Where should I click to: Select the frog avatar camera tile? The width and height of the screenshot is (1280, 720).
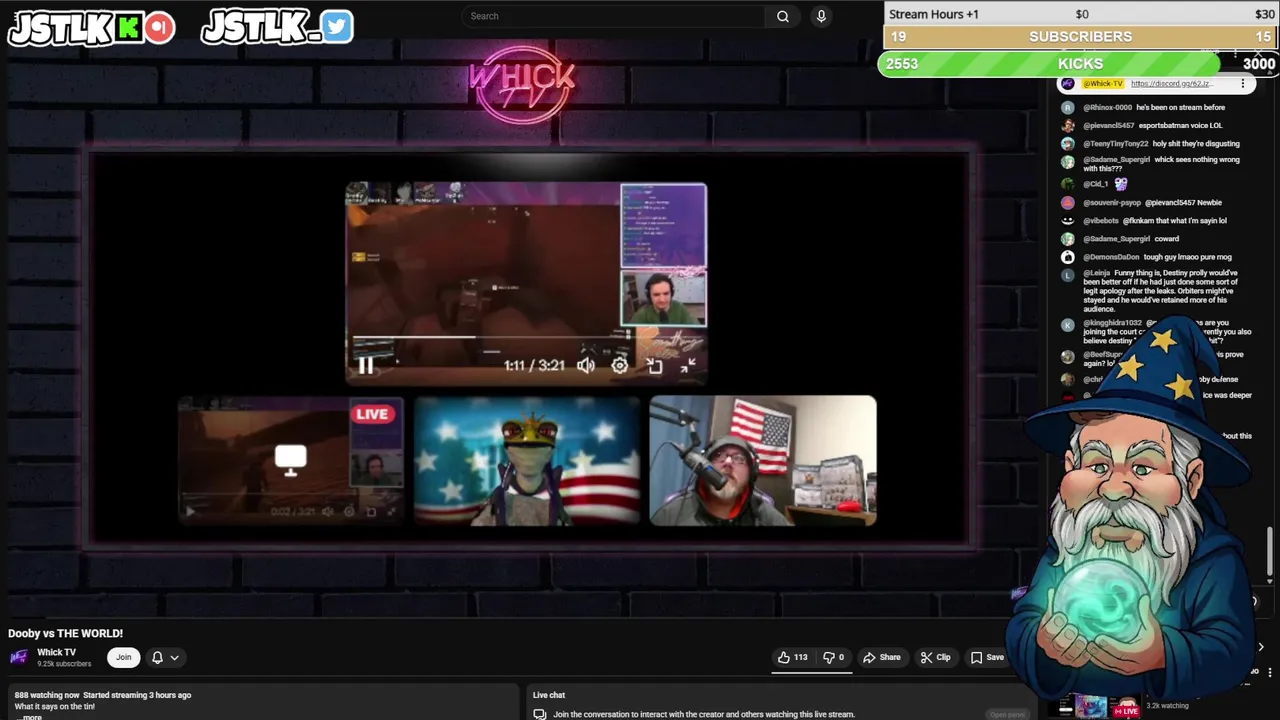pyautogui.click(x=527, y=460)
